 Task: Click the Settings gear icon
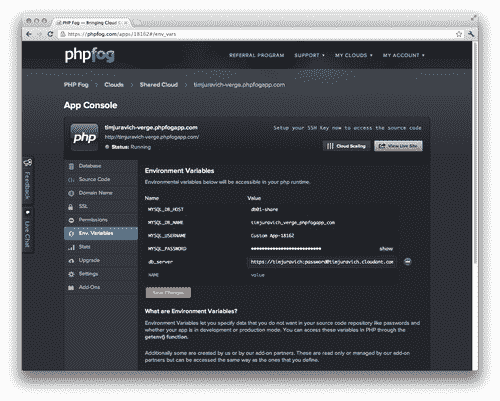coord(71,274)
